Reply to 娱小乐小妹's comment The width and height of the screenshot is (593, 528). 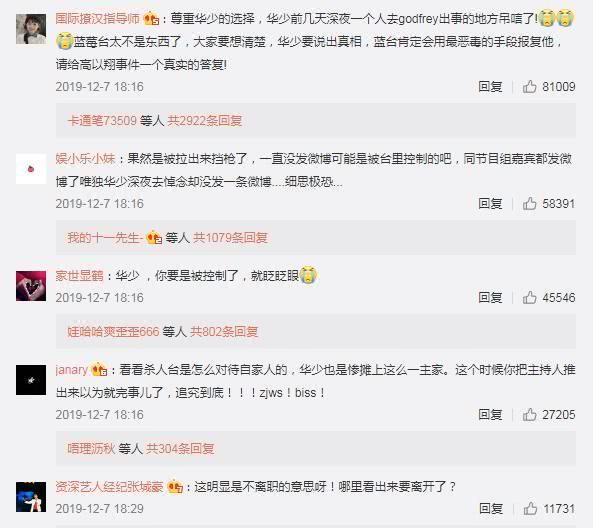click(490, 203)
